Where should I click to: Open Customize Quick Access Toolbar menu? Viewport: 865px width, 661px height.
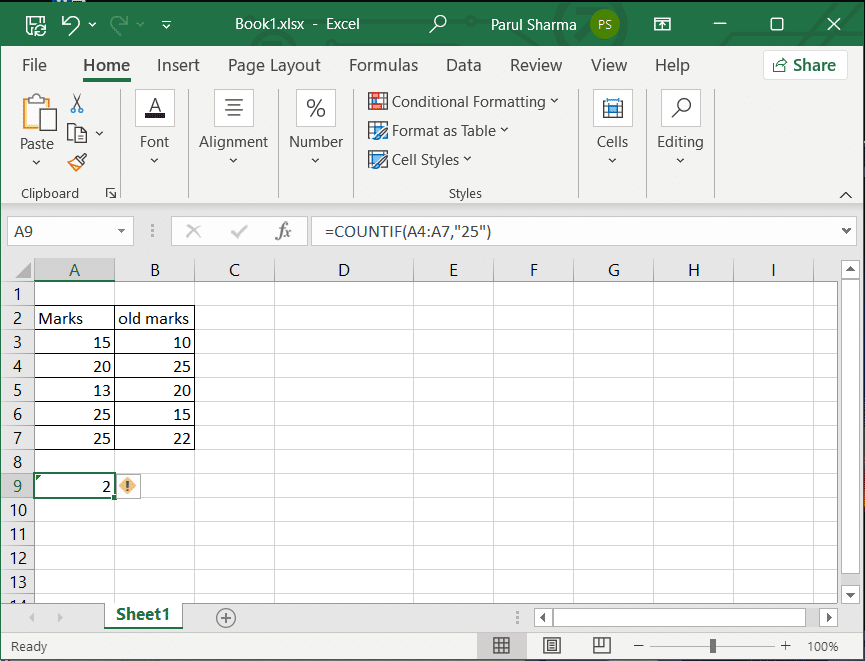click(166, 25)
